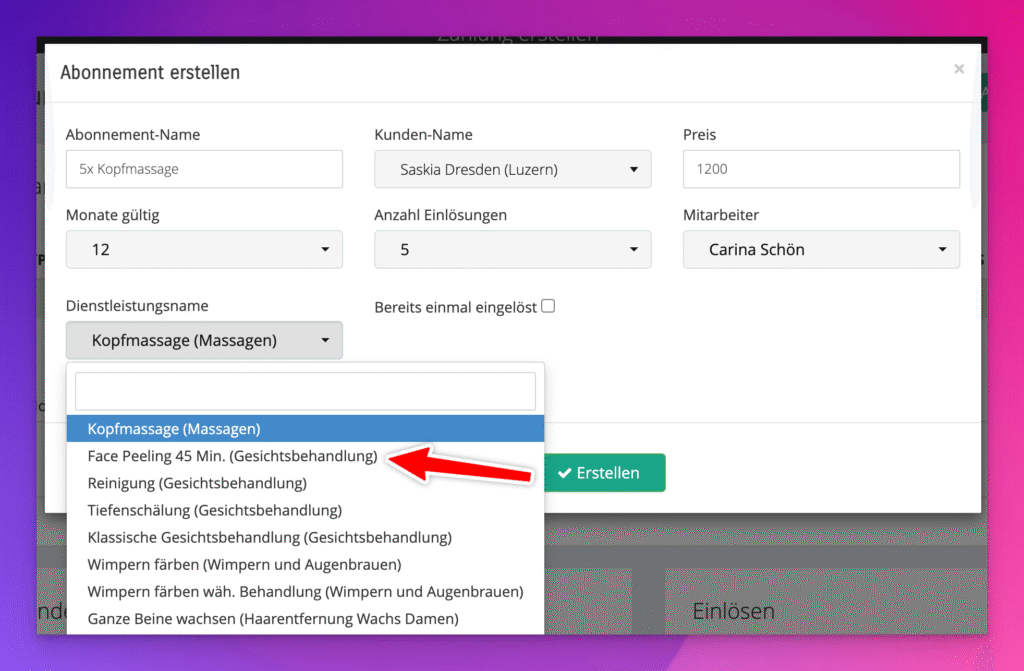The height and width of the screenshot is (671, 1024).
Task: Close the Abonnement erstellen dialog
Action: [959, 69]
